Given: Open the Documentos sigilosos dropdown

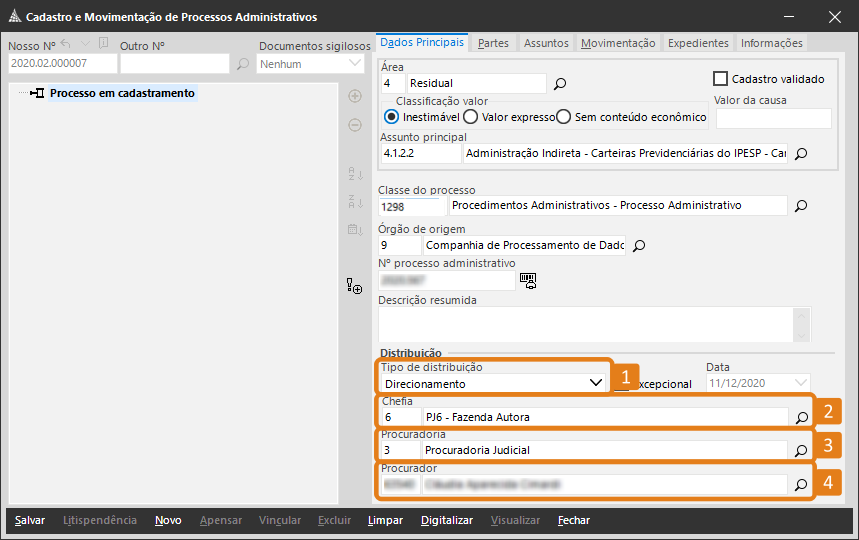Looking at the screenshot, I should [x=355, y=64].
